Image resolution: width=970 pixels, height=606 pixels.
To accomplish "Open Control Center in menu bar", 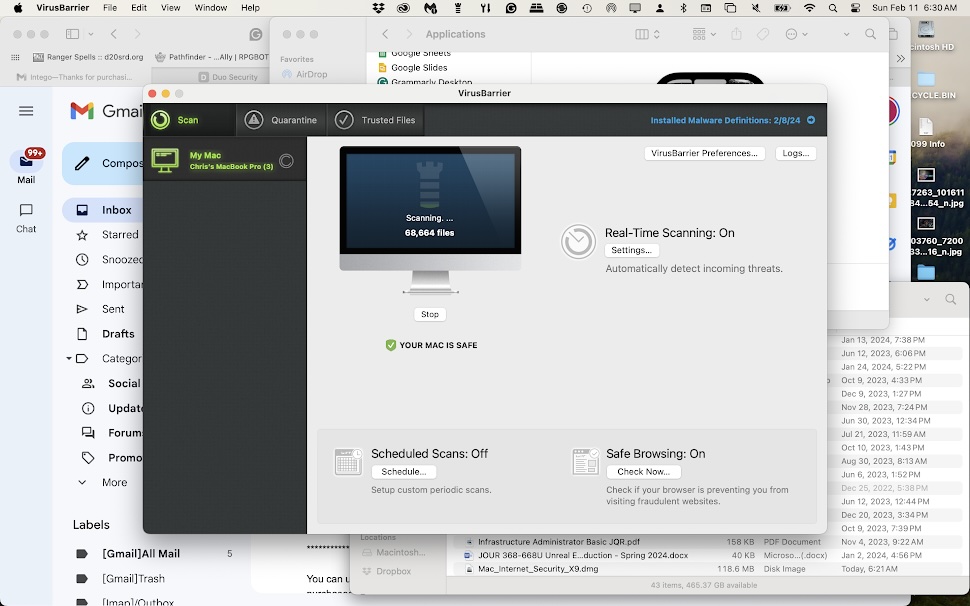I will [x=856, y=7].
